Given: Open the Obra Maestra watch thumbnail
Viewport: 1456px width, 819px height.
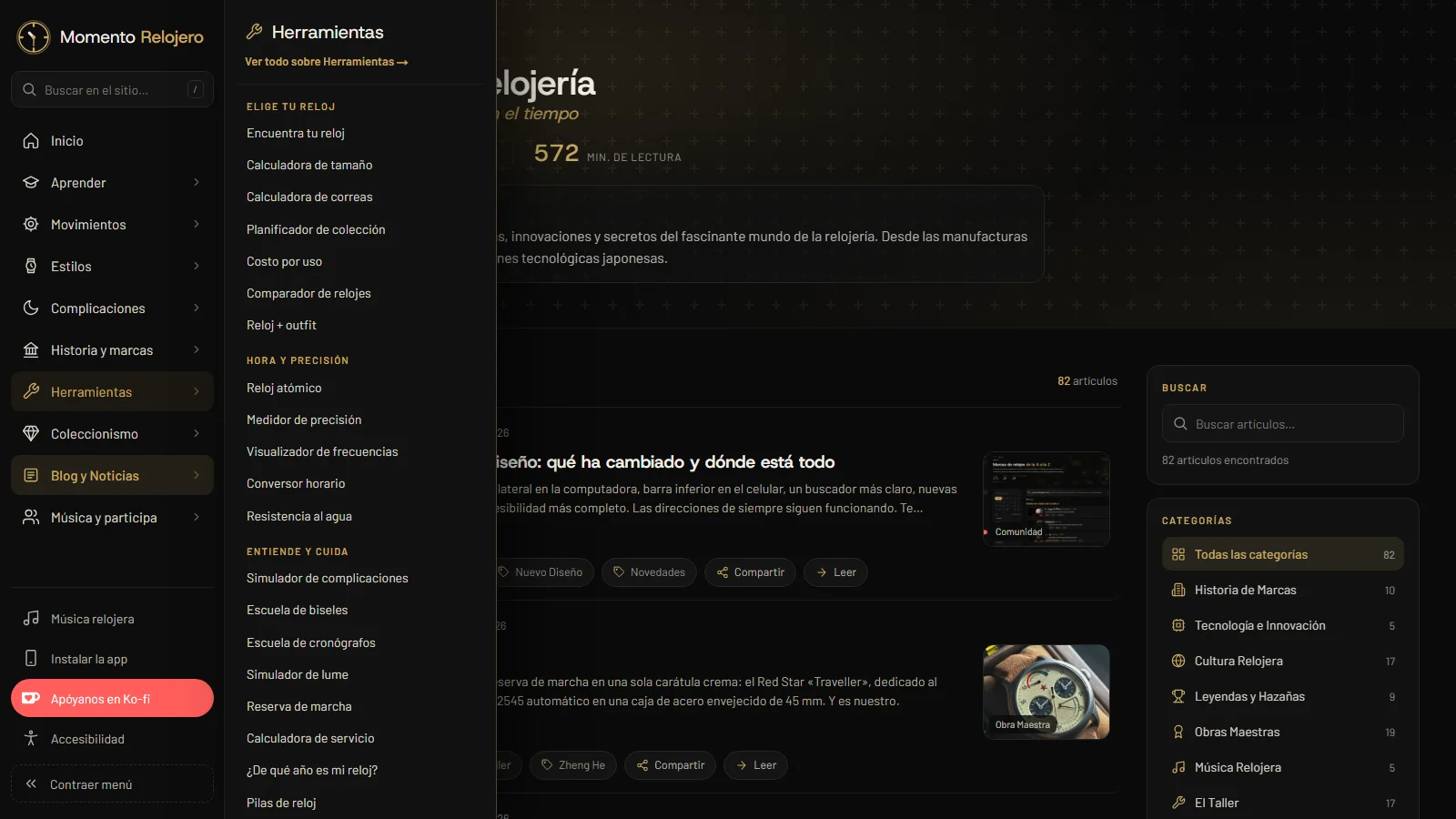Looking at the screenshot, I should coord(1046,693).
